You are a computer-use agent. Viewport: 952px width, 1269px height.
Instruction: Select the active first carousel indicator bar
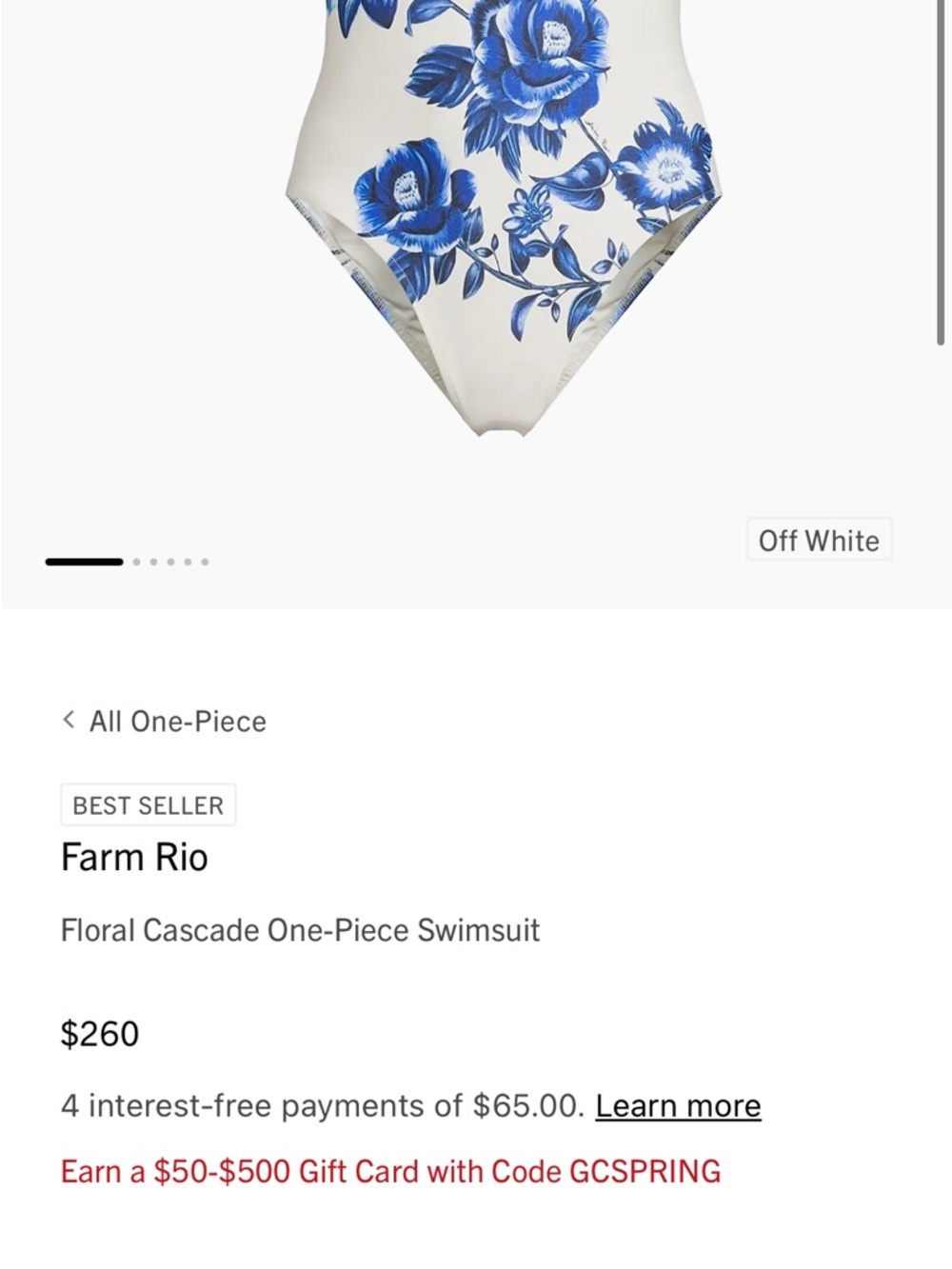click(x=84, y=562)
